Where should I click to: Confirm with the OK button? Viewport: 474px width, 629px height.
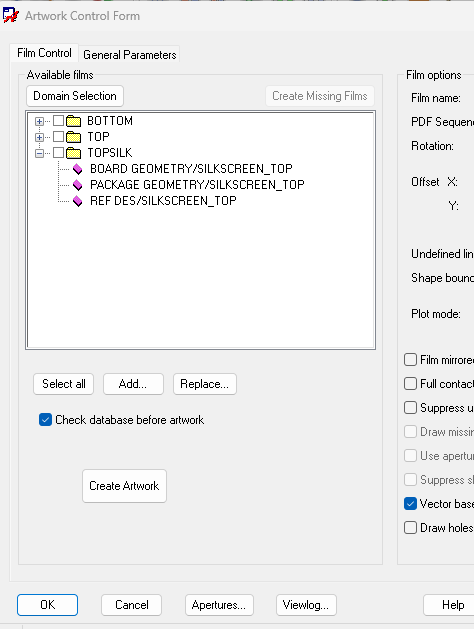[47, 605]
